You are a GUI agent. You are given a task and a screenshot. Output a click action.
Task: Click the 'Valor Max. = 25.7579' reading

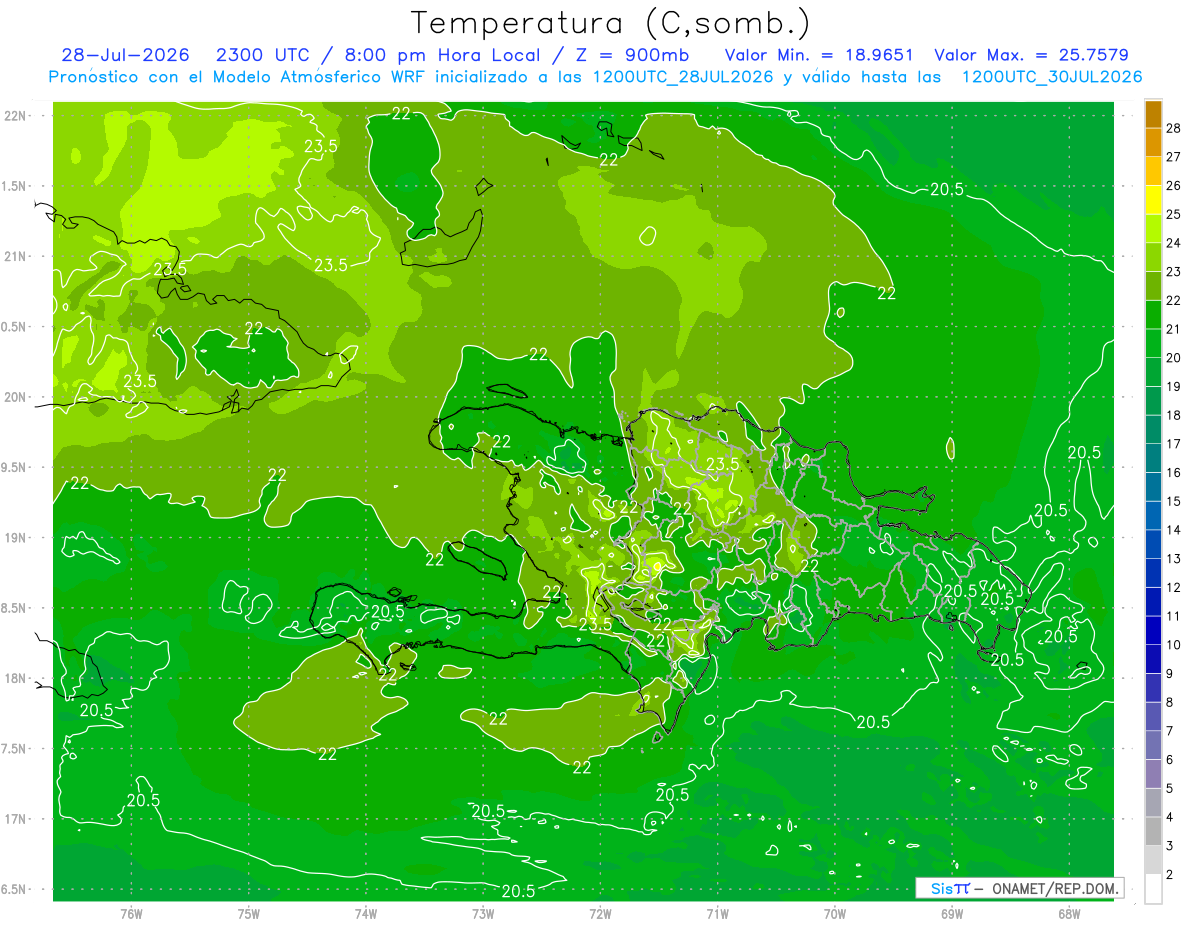pos(1031,55)
